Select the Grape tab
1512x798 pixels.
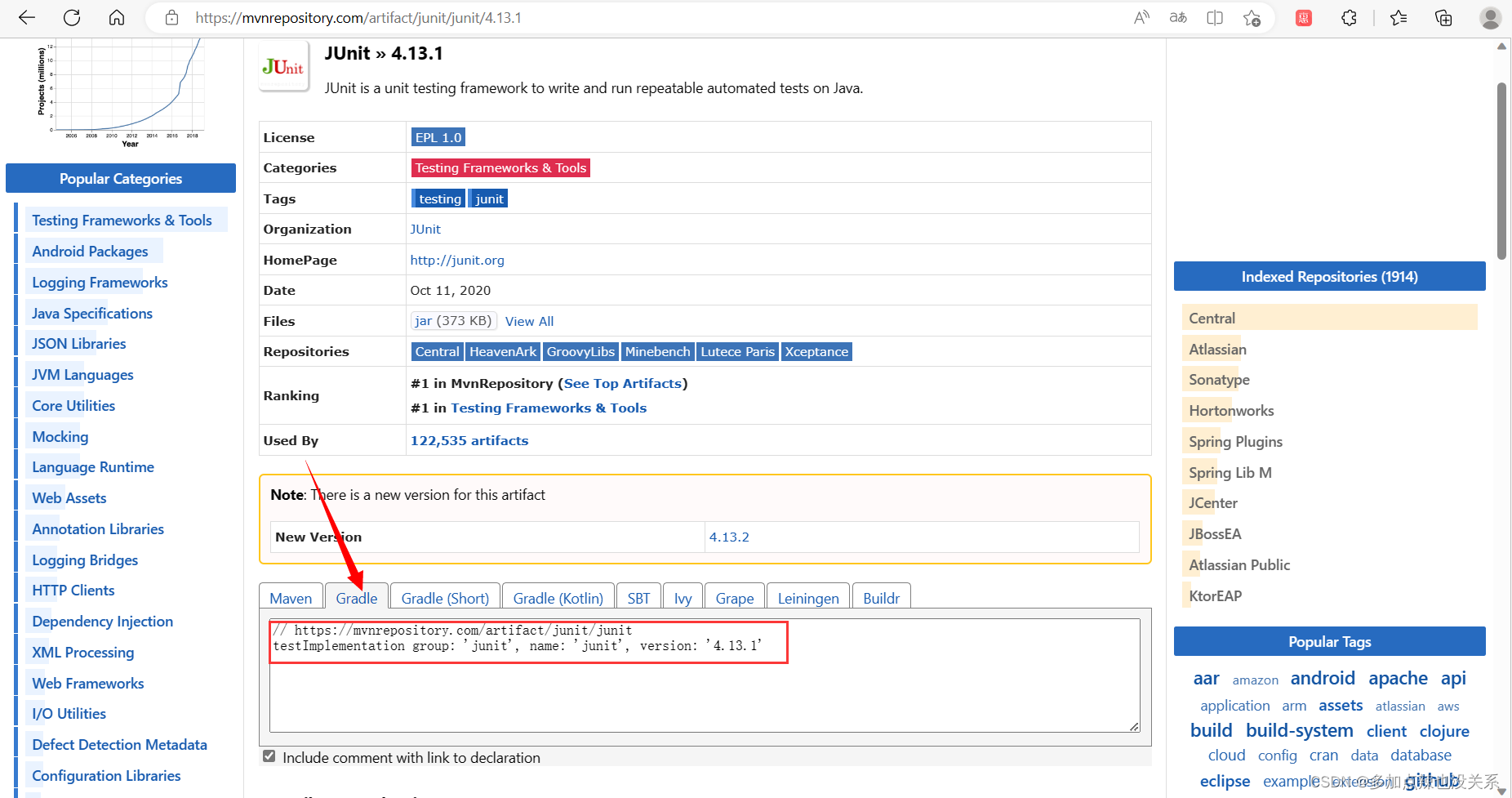coord(735,598)
